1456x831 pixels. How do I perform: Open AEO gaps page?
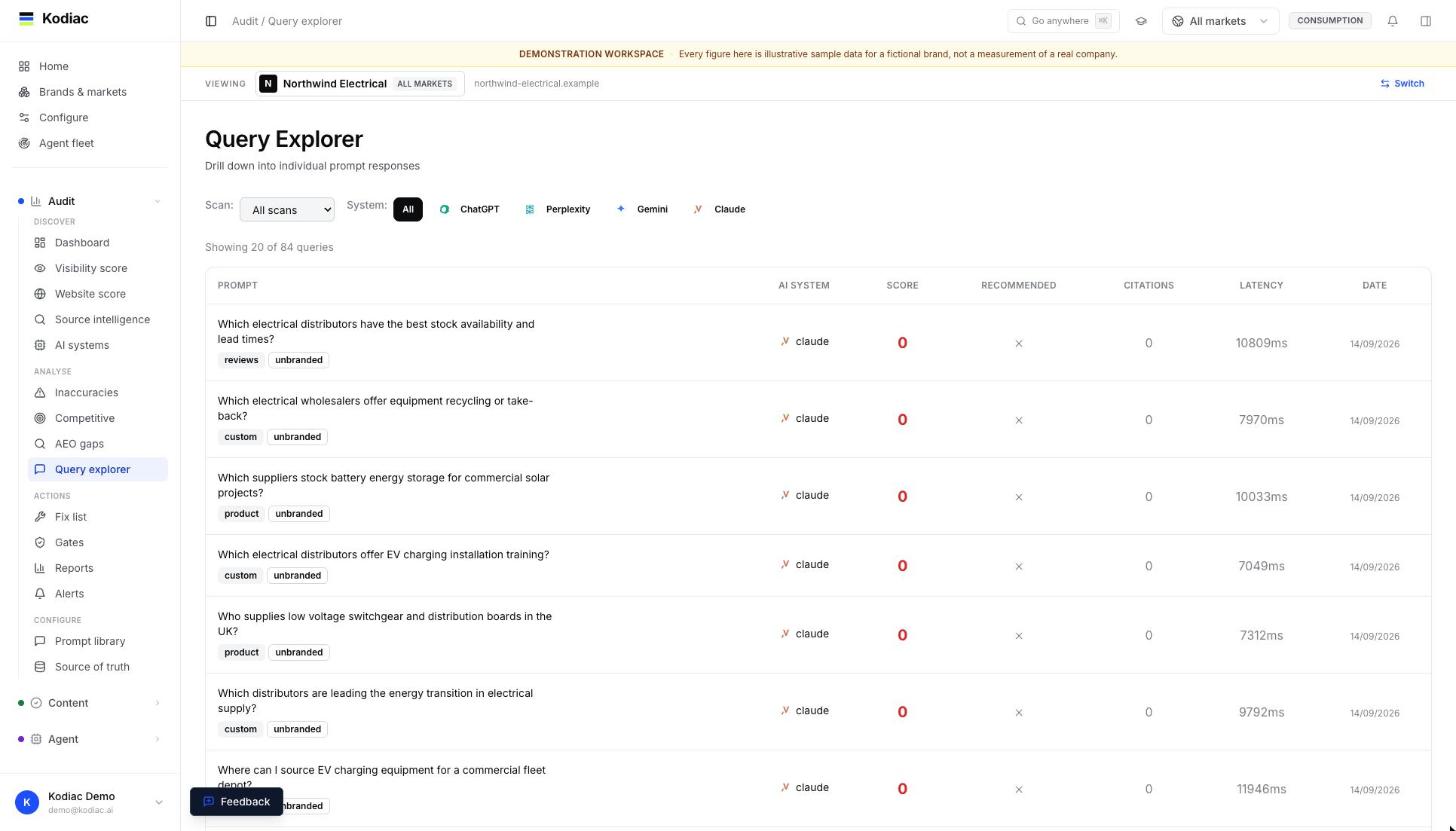tap(98, 444)
